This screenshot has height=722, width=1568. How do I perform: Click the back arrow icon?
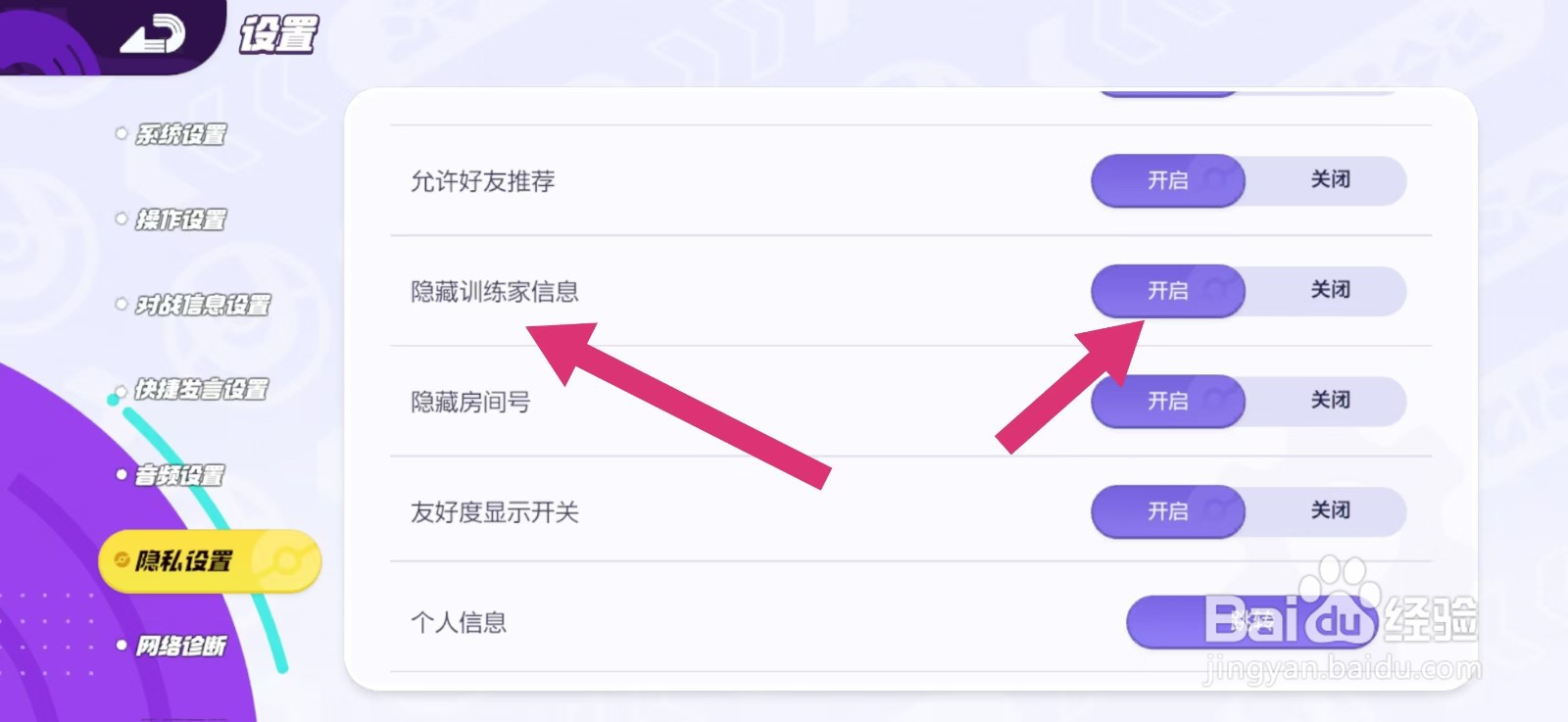[152, 35]
